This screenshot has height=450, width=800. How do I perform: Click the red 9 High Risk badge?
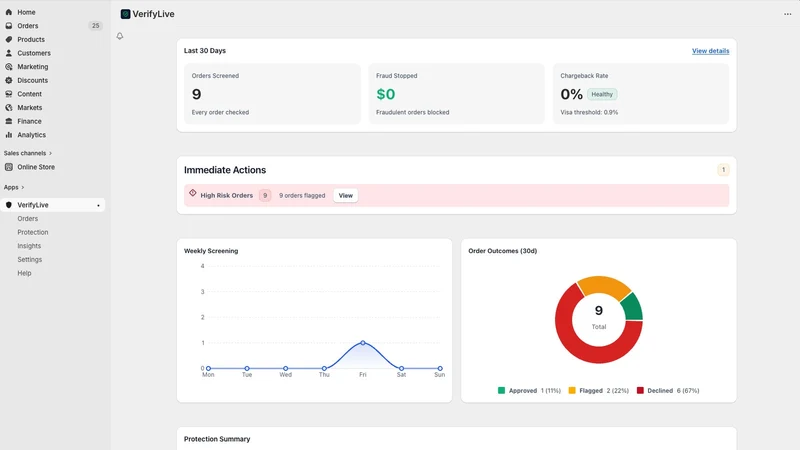(265, 195)
